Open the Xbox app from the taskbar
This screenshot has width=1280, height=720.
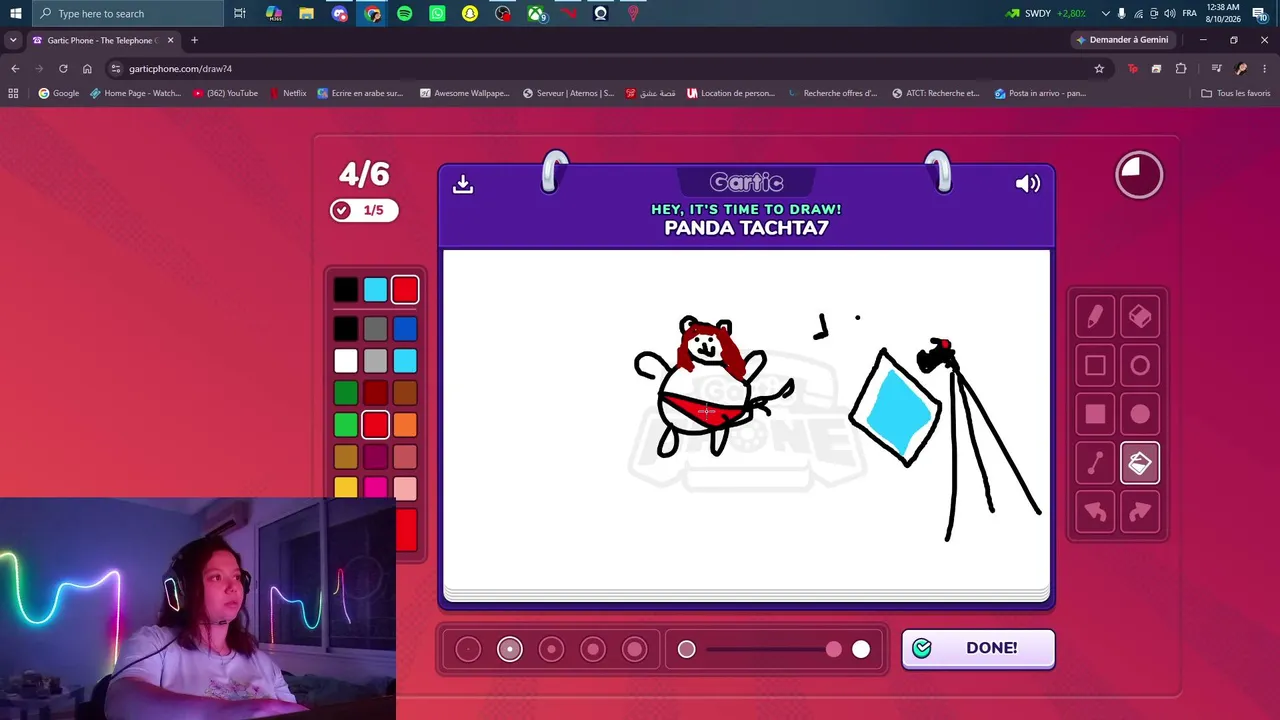[x=536, y=13]
